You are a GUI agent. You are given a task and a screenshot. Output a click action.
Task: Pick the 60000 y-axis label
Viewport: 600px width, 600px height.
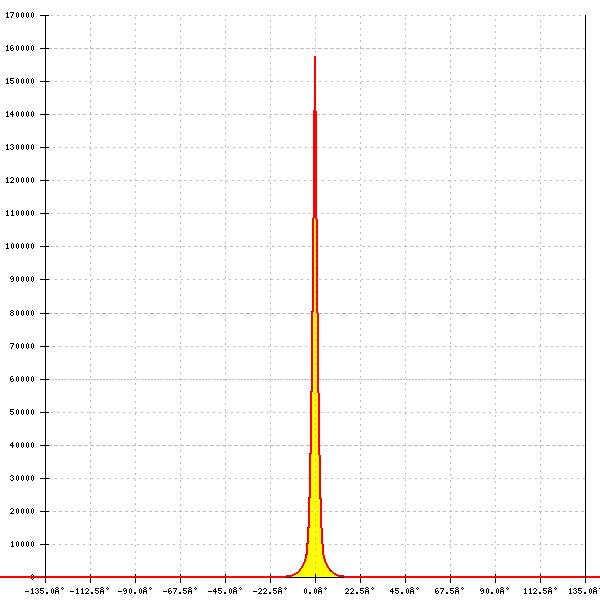[22, 379]
